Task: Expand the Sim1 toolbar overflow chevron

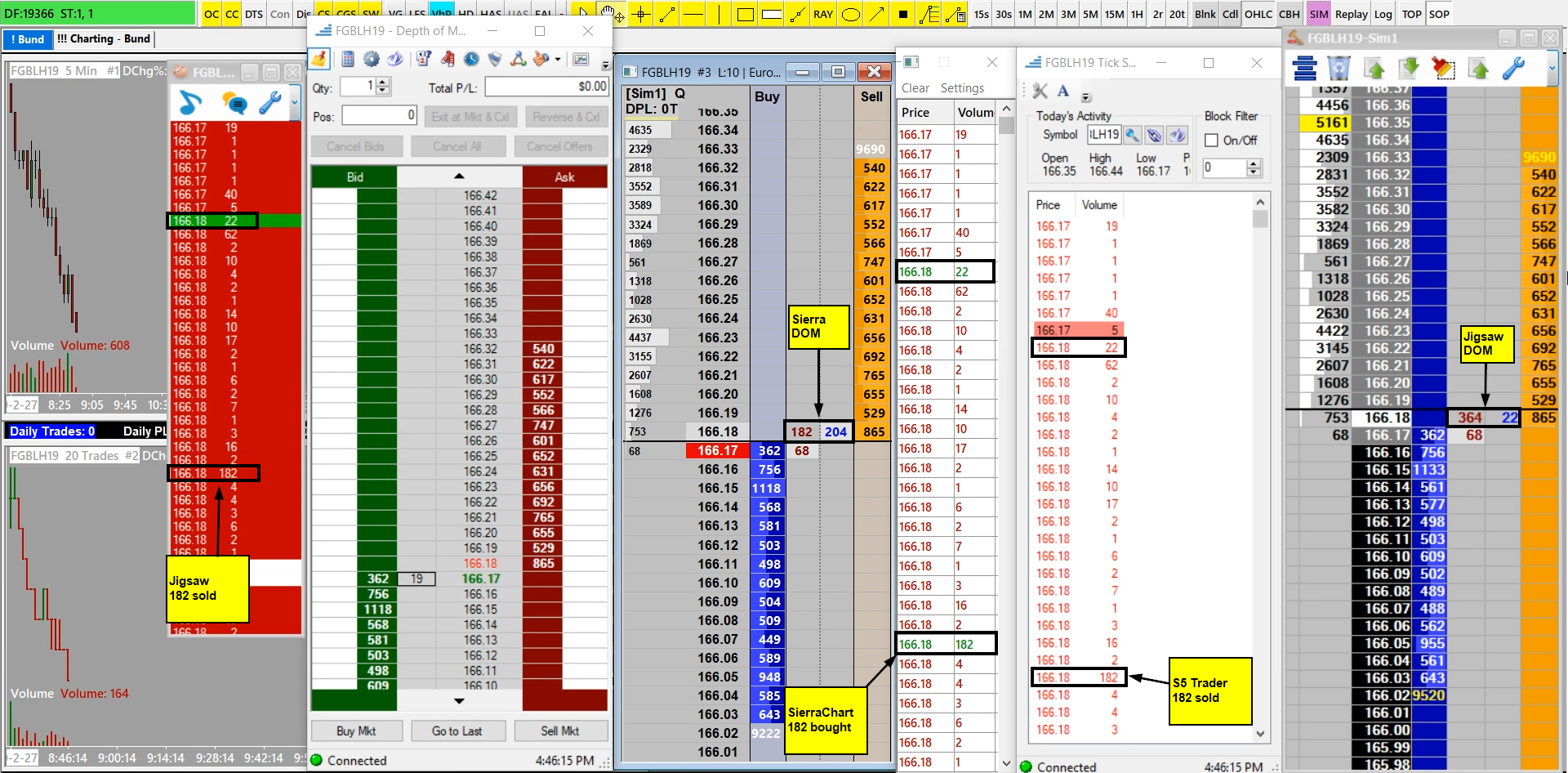Action: (1552, 69)
